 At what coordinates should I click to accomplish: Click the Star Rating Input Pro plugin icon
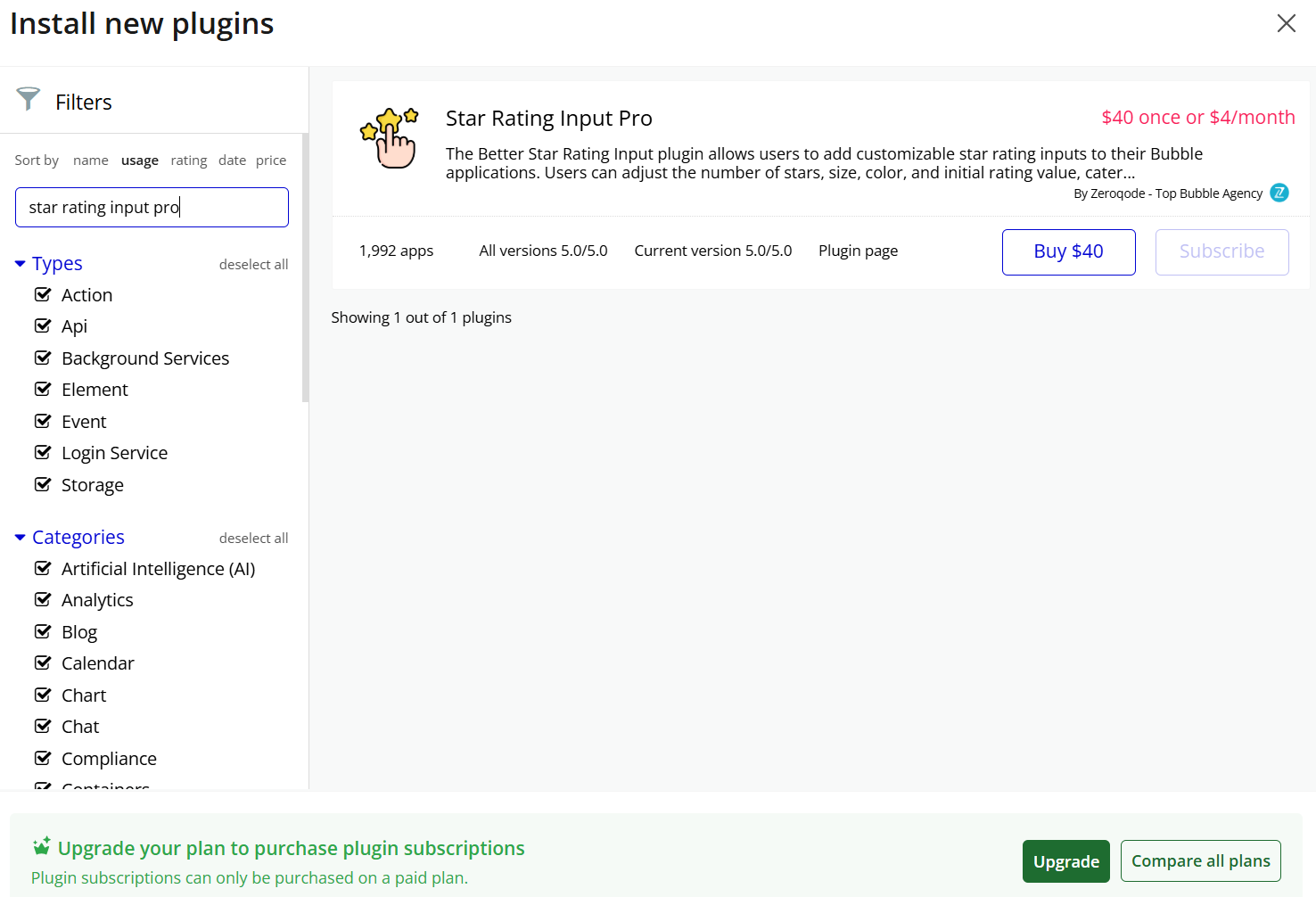(389, 138)
